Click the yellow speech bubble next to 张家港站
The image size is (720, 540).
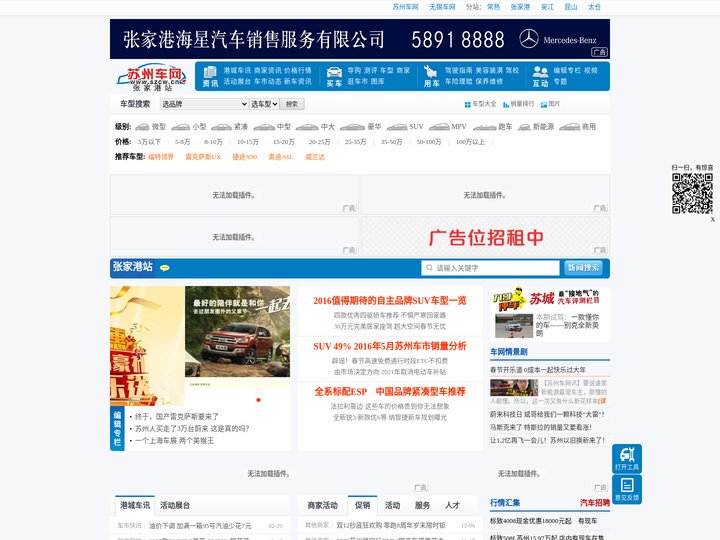(x=164, y=268)
